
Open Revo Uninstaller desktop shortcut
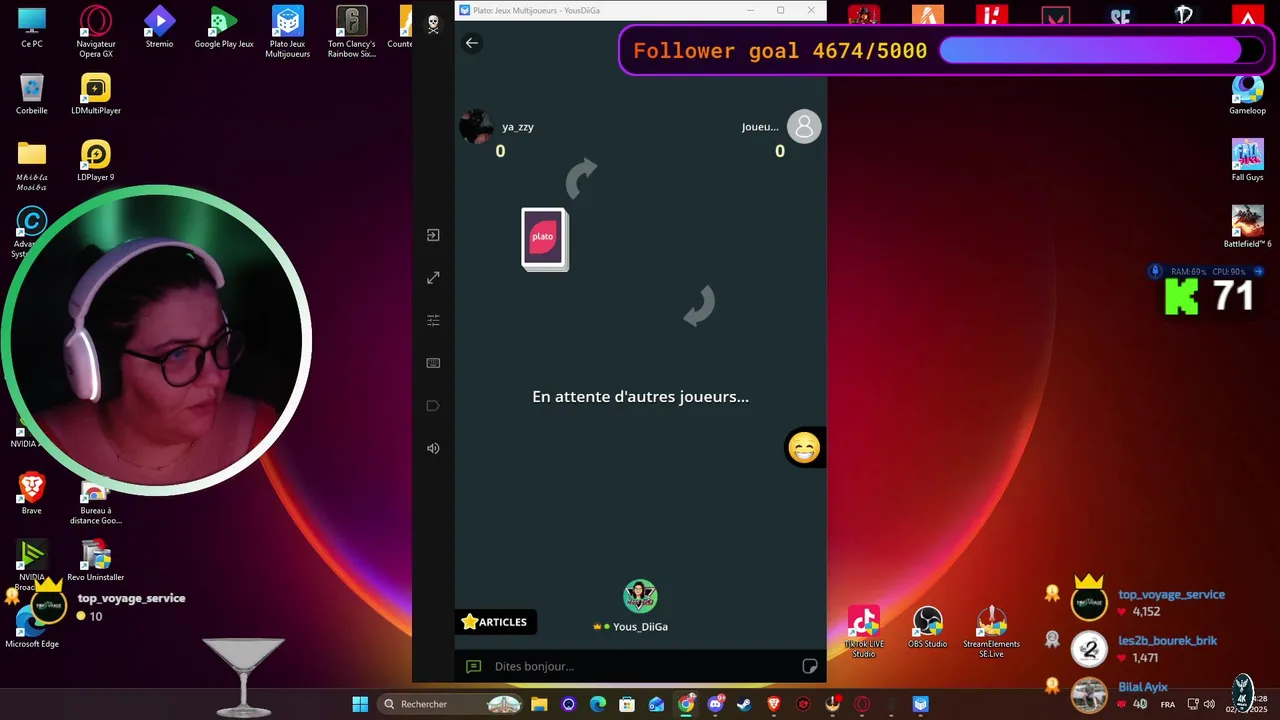[x=96, y=561]
